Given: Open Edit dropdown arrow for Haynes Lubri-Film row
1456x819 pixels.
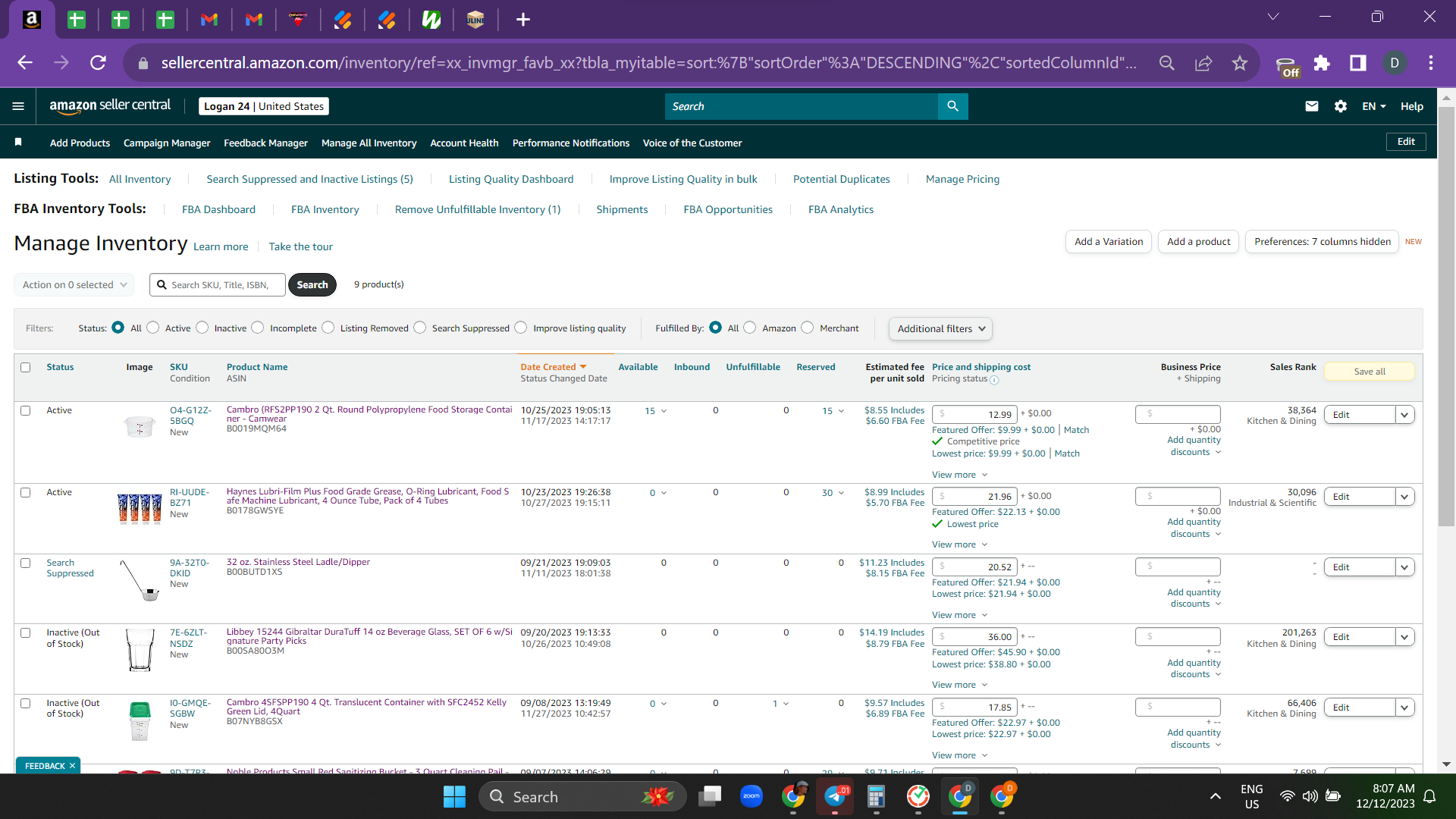Looking at the screenshot, I should coord(1405,497).
